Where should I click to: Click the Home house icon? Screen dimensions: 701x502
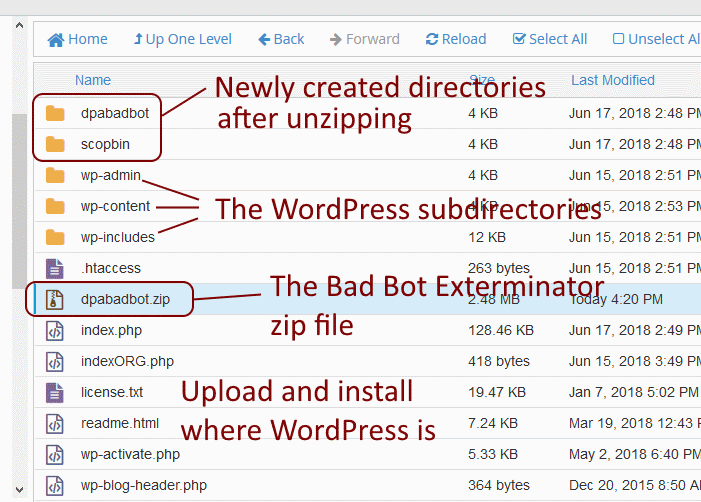pyautogui.click(x=55, y=40)
